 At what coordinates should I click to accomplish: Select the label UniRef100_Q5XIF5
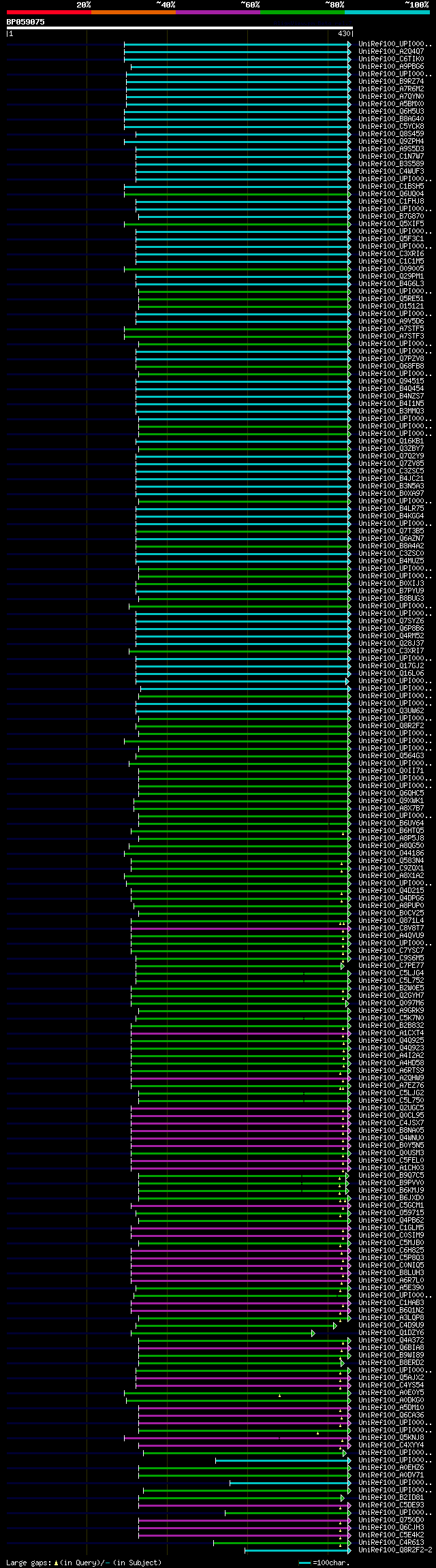tap(391, 224)
